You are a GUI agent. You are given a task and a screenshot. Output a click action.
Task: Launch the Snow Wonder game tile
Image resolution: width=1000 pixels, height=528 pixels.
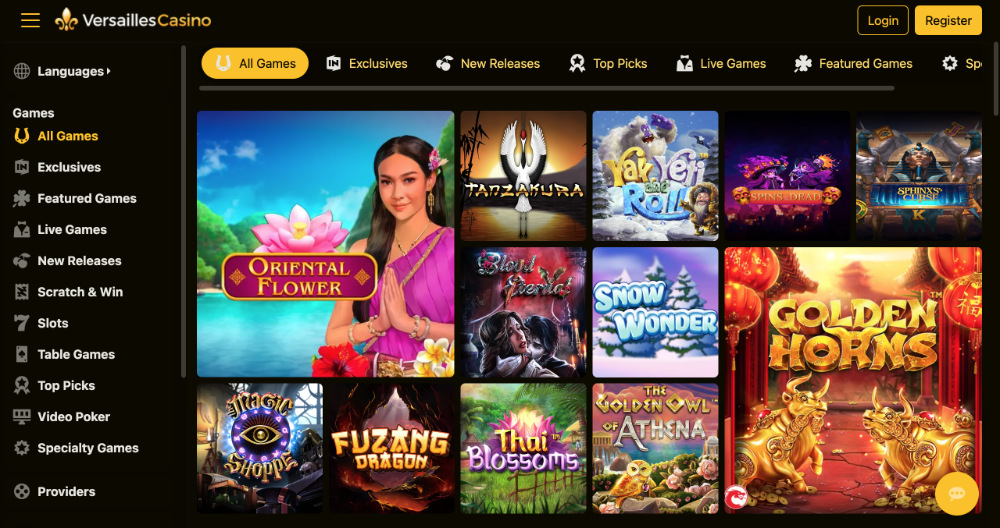click(x=655, y=312)
